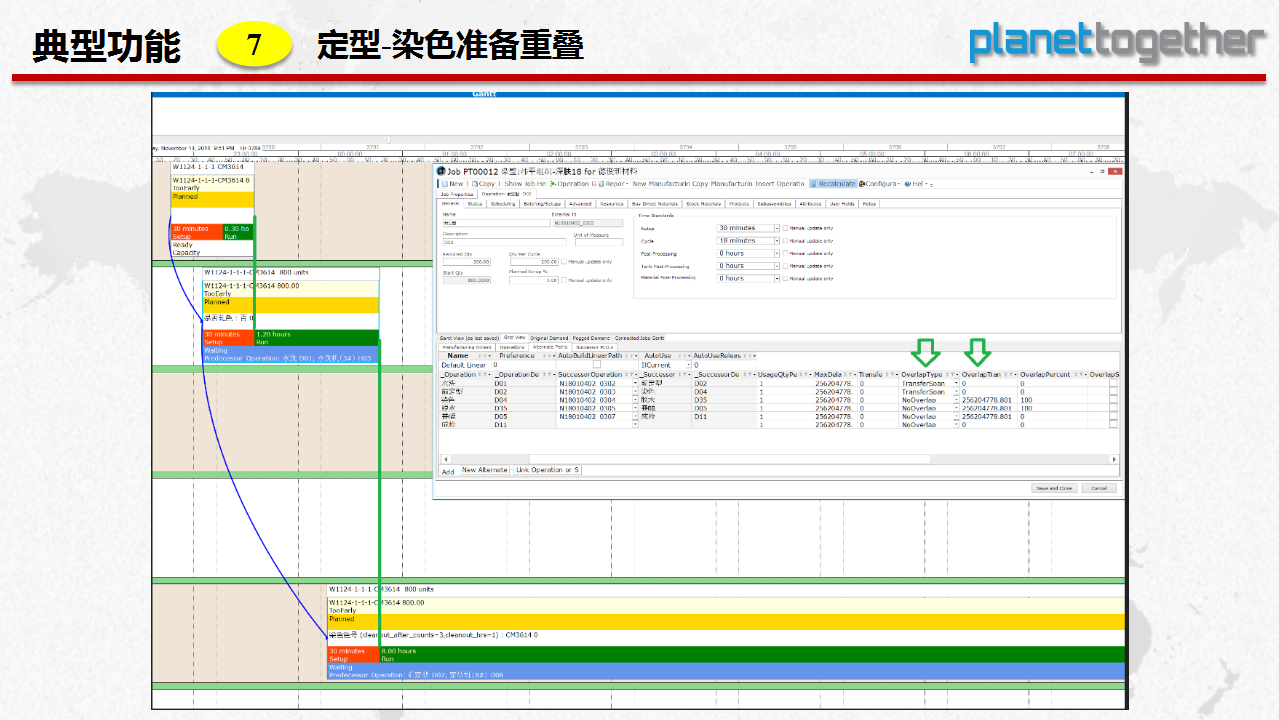Select the red 30 minutes Setup block of the 0.30-hour Gantt job
Viewport: 1279px width, 720px height.
pyautogui.click(x=197, y=232)
